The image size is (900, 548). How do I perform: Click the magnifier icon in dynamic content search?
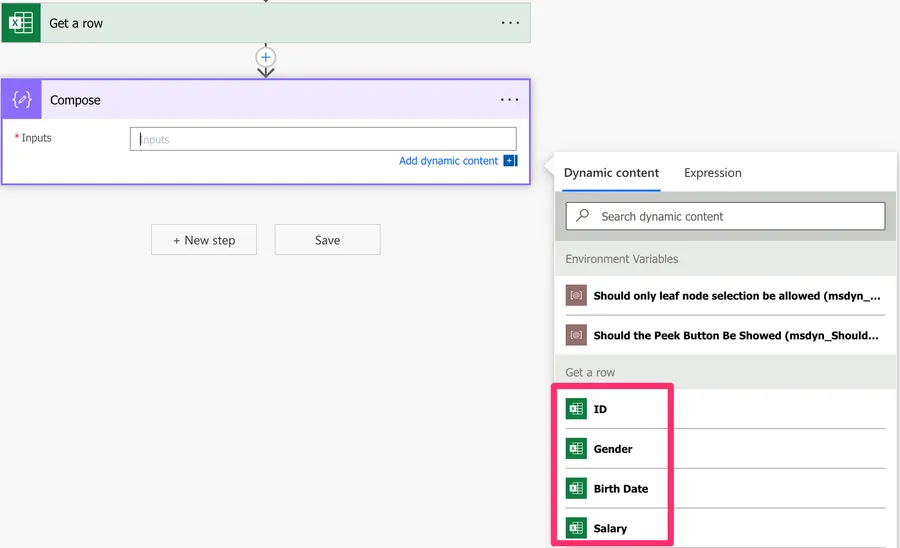[583, 216]
